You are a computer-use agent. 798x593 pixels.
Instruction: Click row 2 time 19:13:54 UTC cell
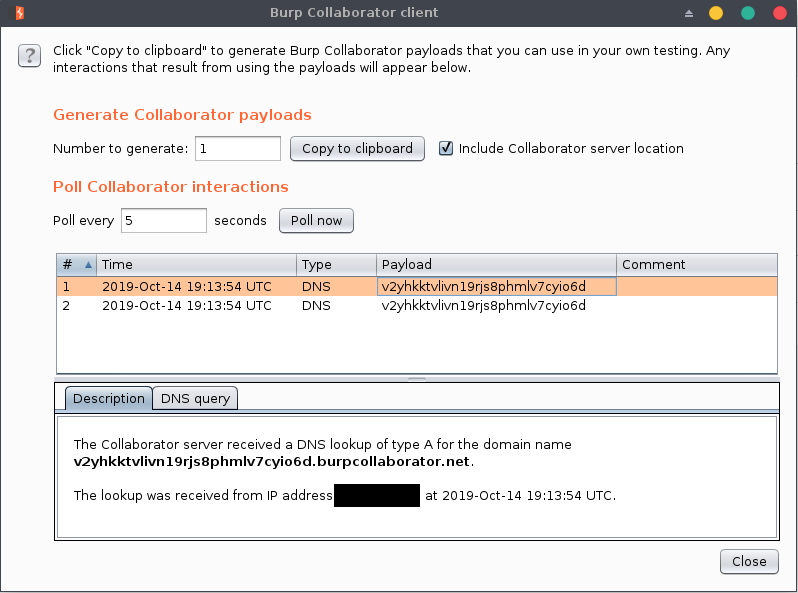pos(196,305)
